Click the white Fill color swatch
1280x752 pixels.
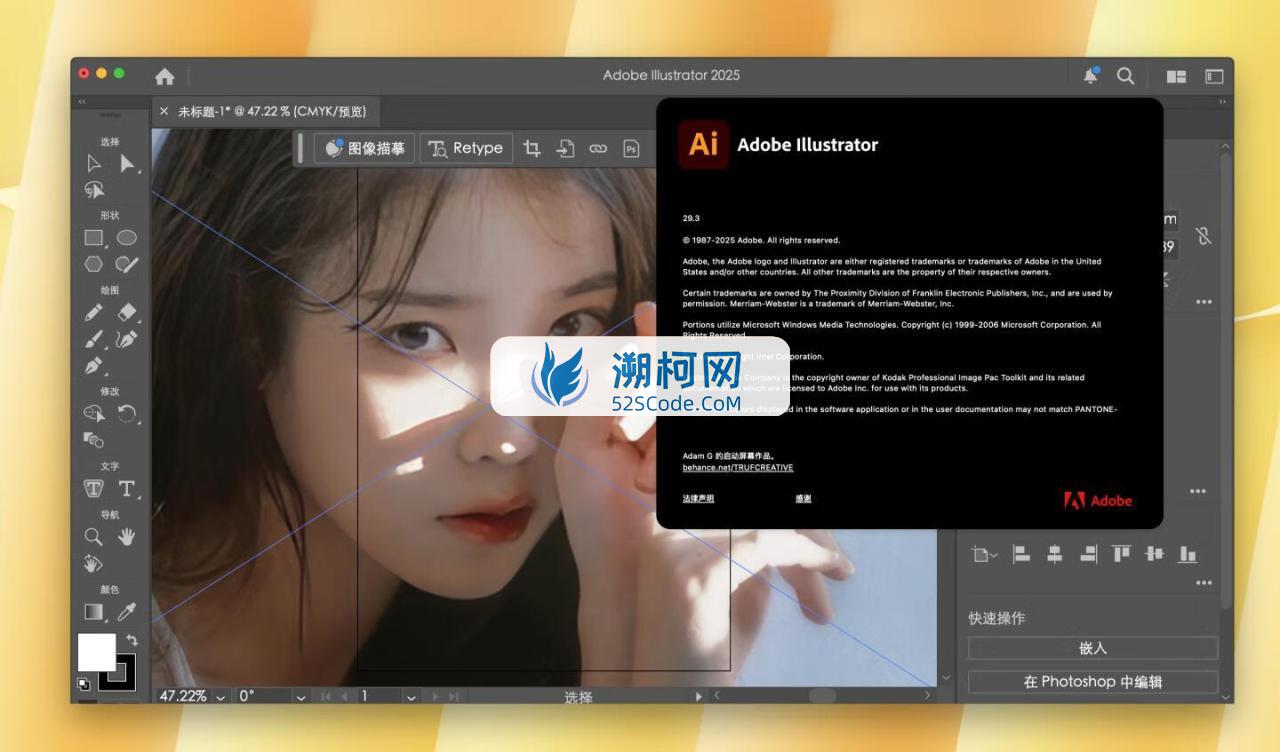[97, 652]
